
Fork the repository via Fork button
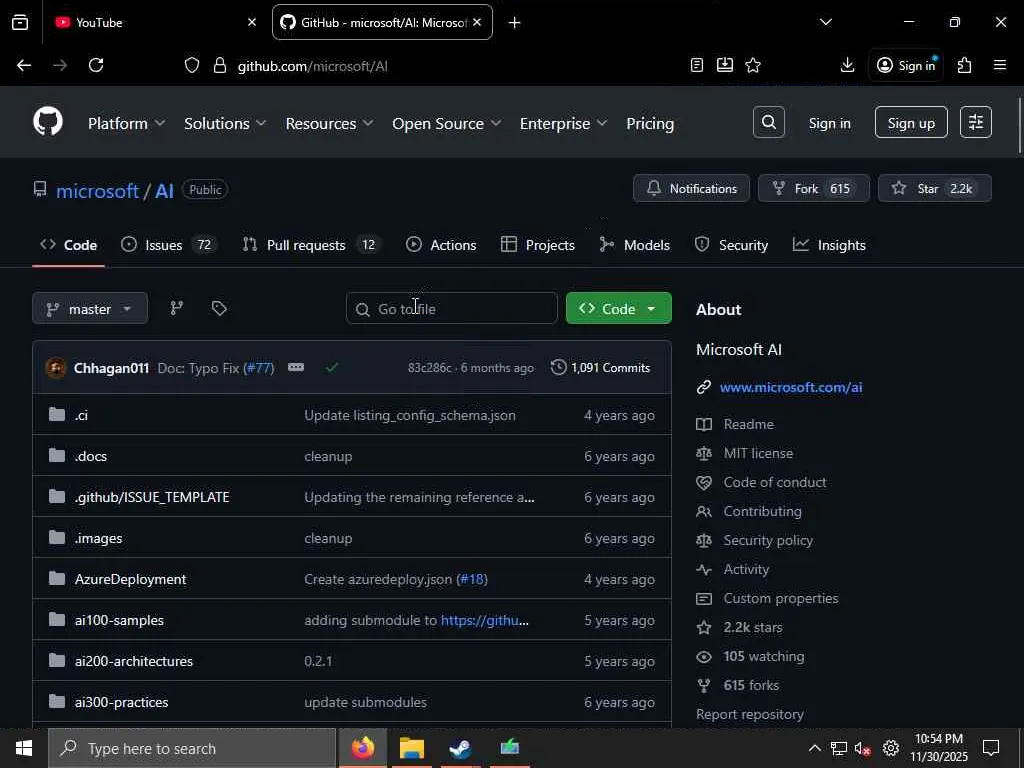(x=813, y=188)
